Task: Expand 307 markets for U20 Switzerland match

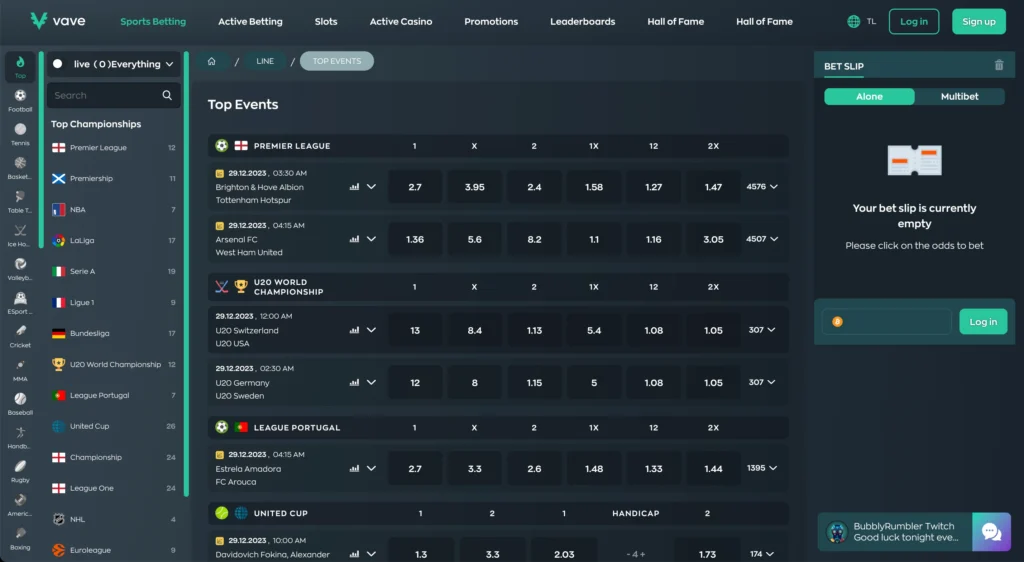Action: pyautogui.click(x=762, y=330)
